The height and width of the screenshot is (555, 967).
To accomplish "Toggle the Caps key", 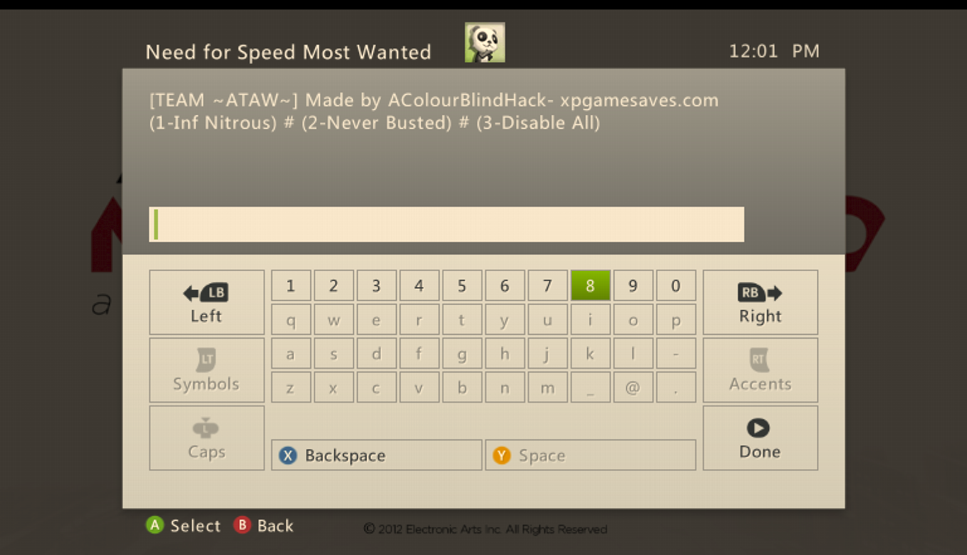I will pyautogui.click(x=207, y=438).
